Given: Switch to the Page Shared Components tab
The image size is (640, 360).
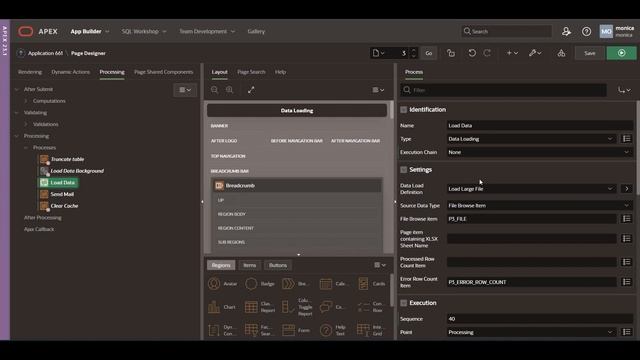Looking at the screenshot, I should coord(163,72).
